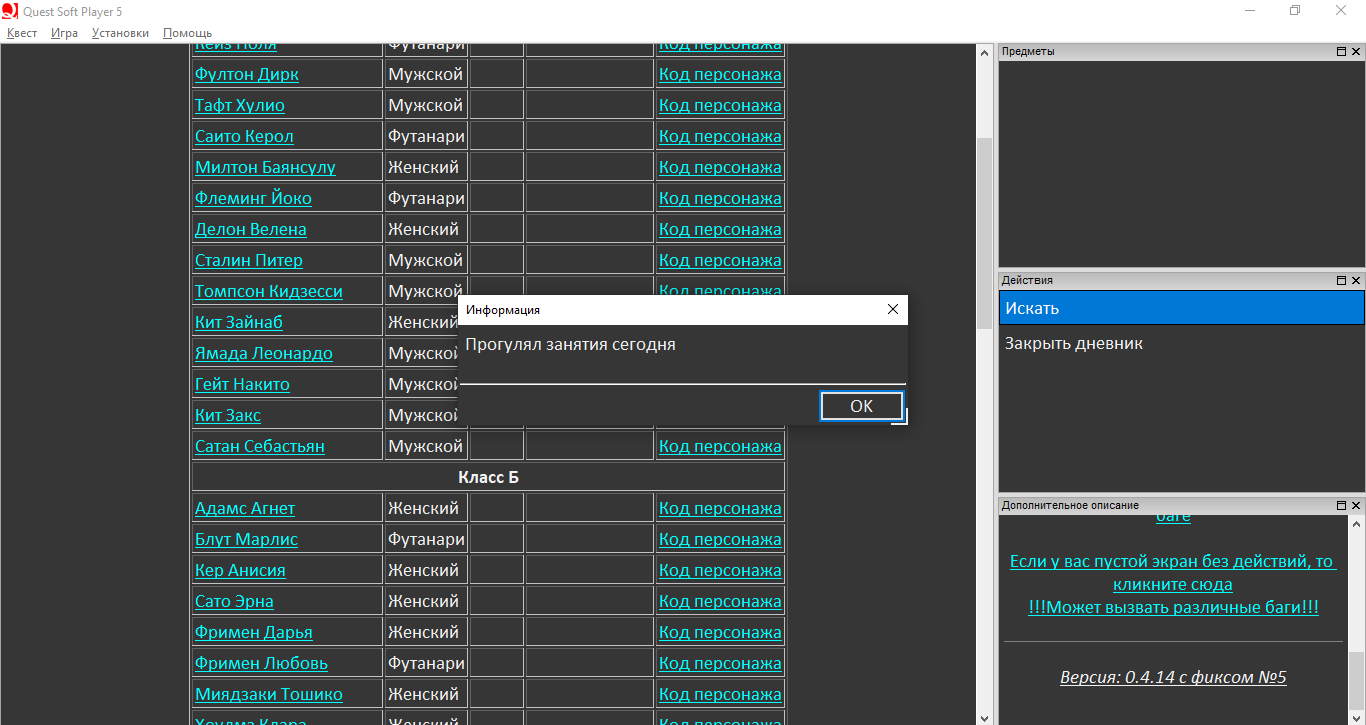Maximize the Действия panel

coord(1342,281)
